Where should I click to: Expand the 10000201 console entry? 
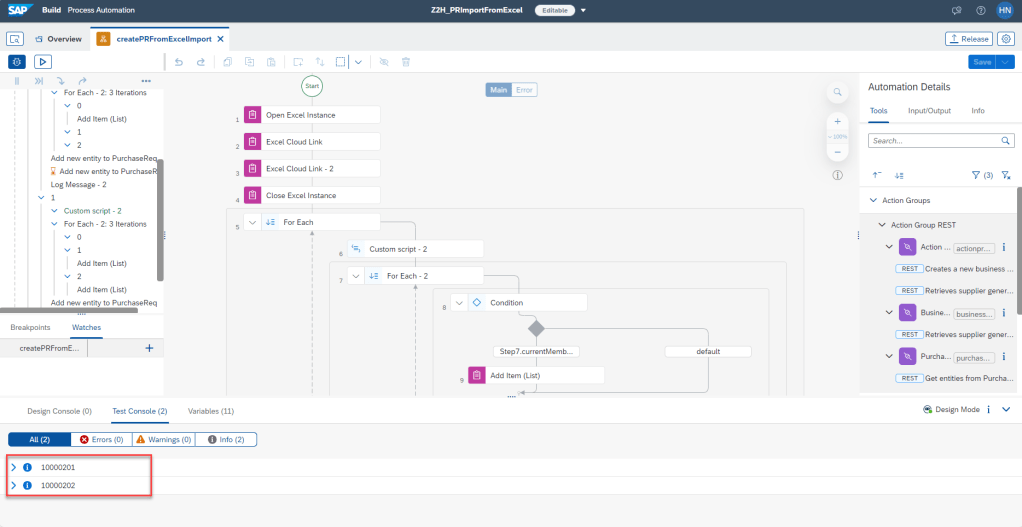pos(13,467)
